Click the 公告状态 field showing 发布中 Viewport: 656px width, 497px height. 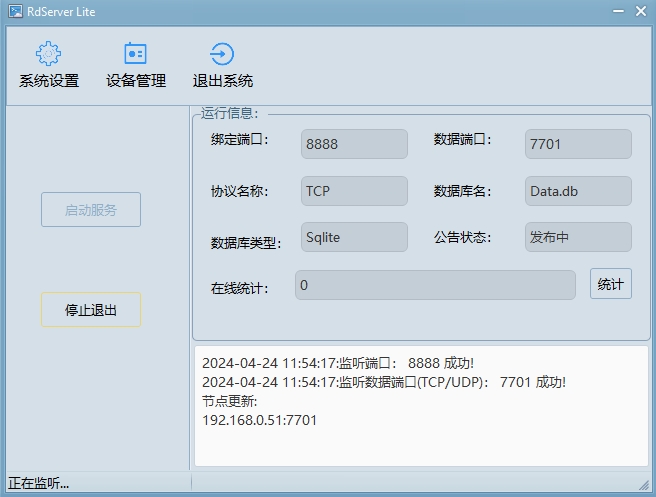tap(577, 238)
